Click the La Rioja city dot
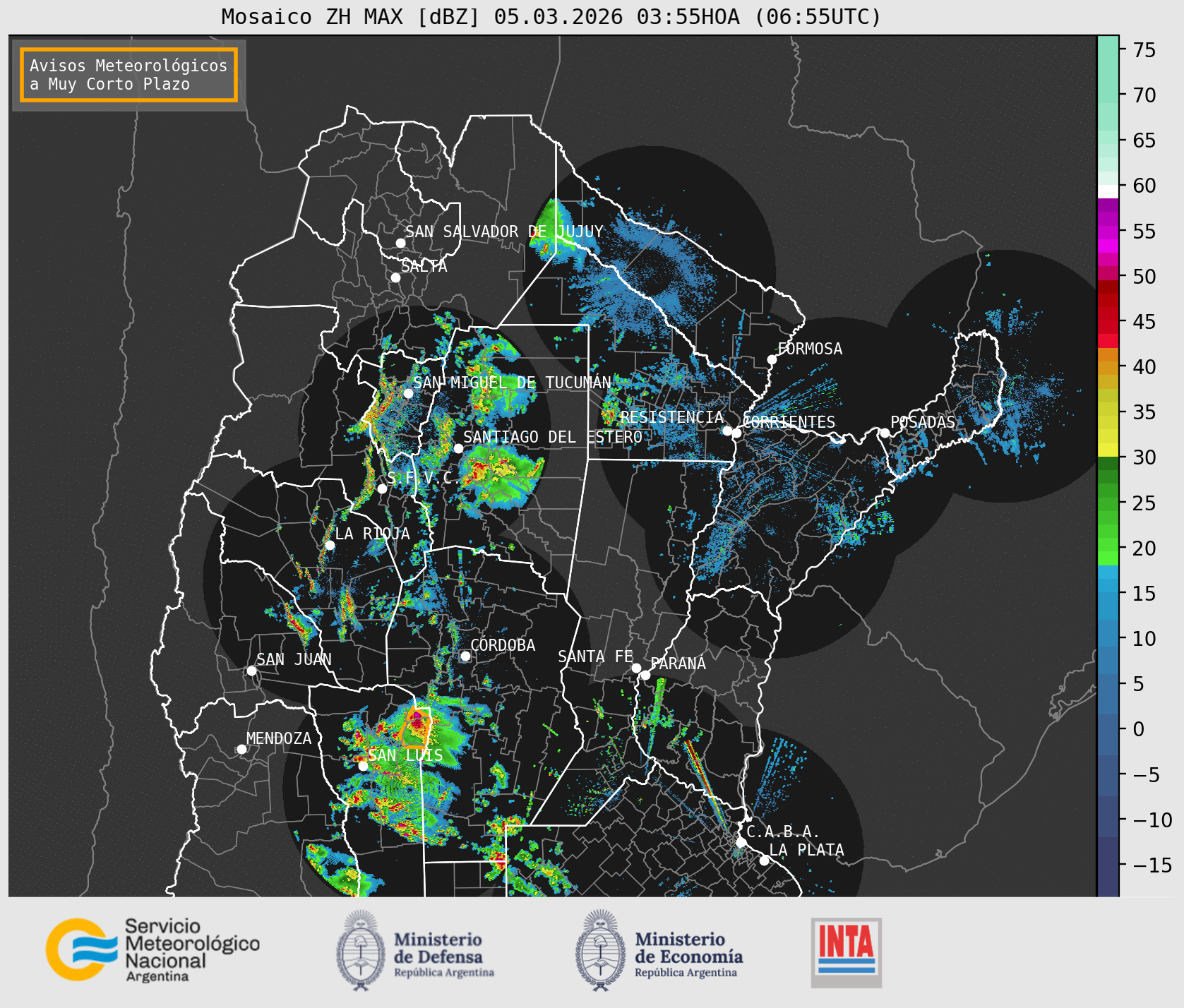The width and height of the screenshot is (1184, 1008). click(330, 545)
